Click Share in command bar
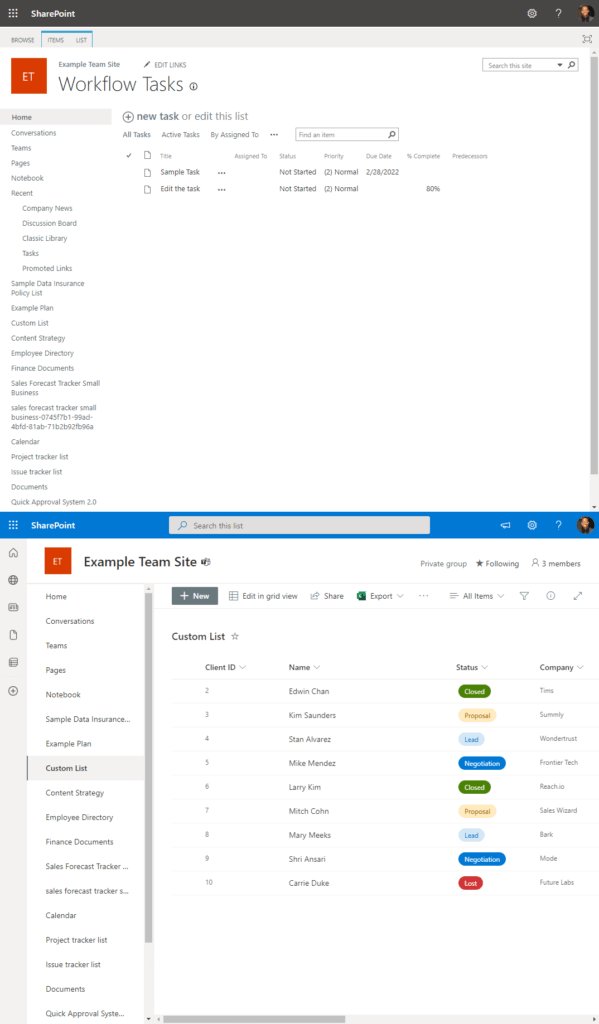 click(x=327, y=596)
